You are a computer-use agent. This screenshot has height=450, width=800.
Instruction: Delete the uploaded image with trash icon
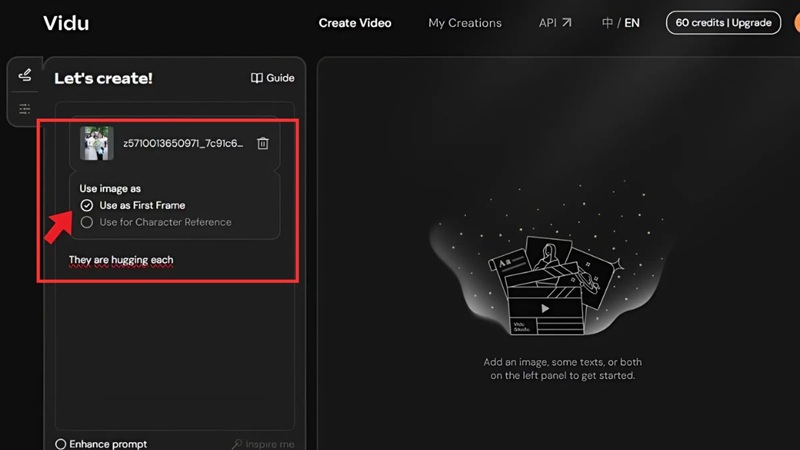[x=262, y=143]
